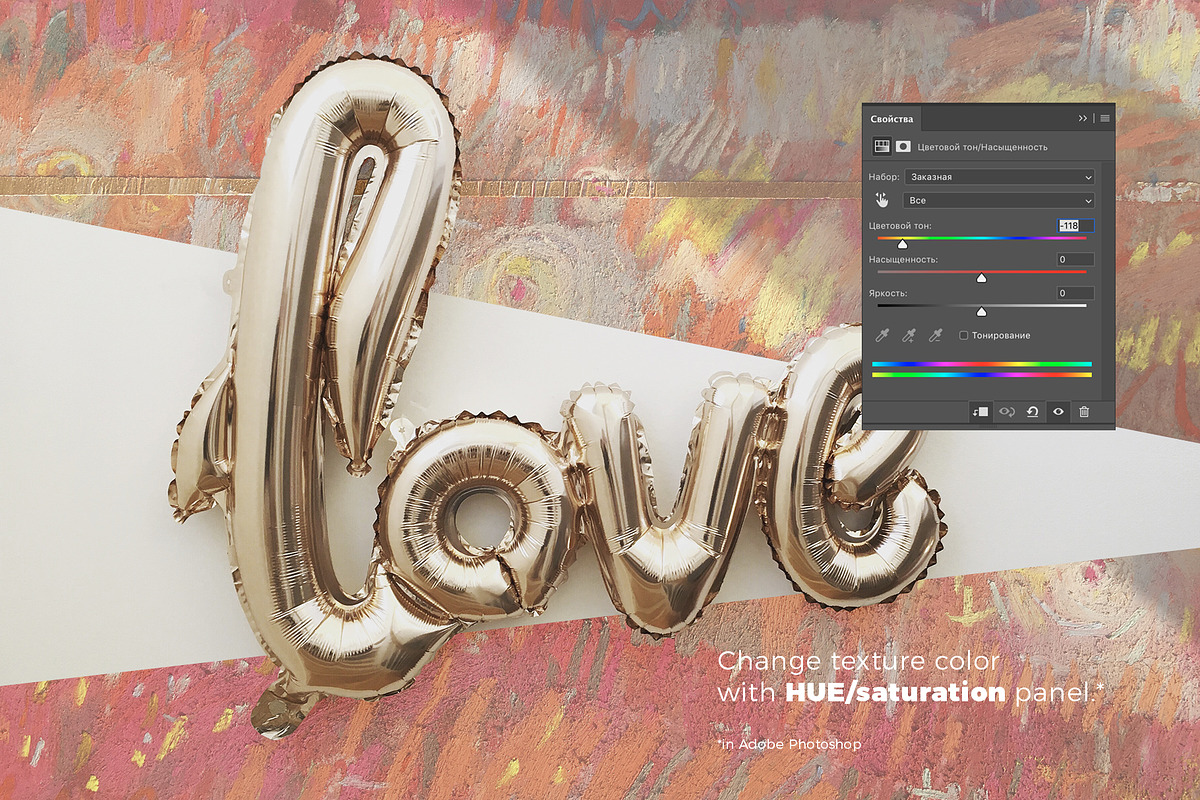Screen dimensions: 1200x800
Task: Delete the adjustment layer with trash icon
Action: [1084, 412]
